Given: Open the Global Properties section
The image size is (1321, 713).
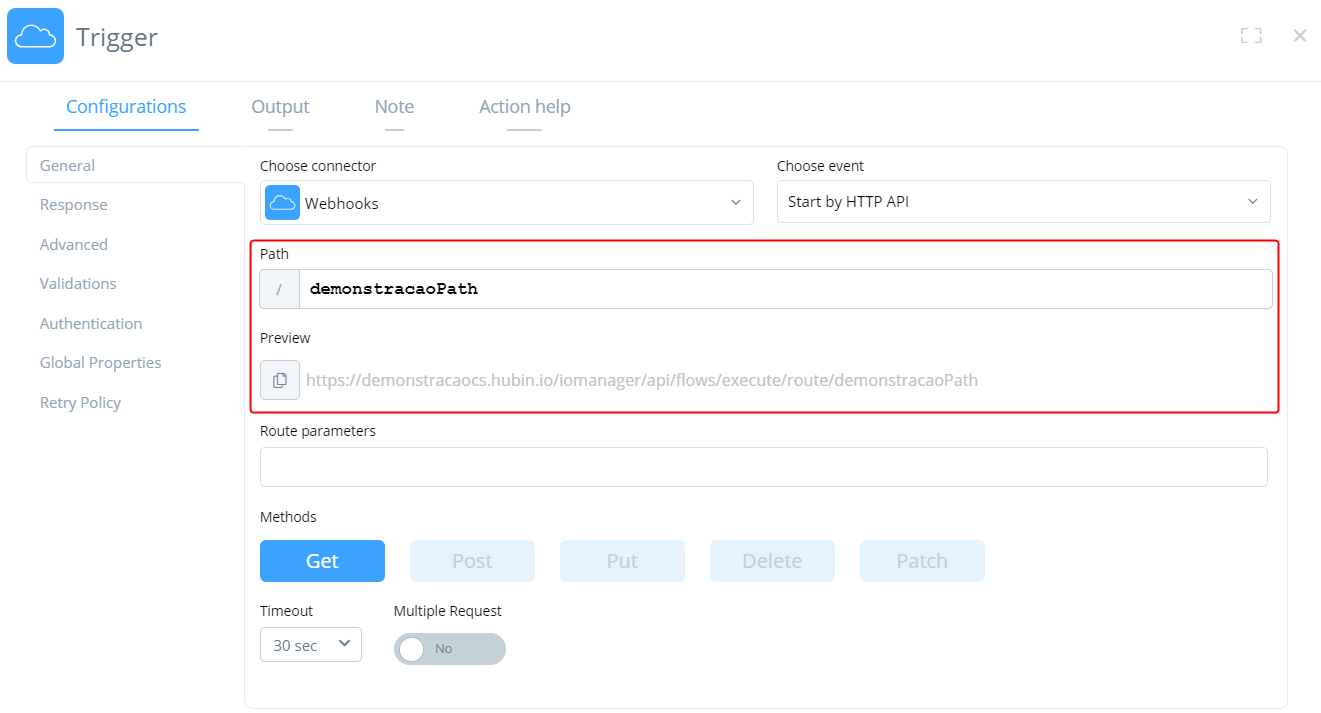Looking at the screenshot, I should [x=100, y=362].
